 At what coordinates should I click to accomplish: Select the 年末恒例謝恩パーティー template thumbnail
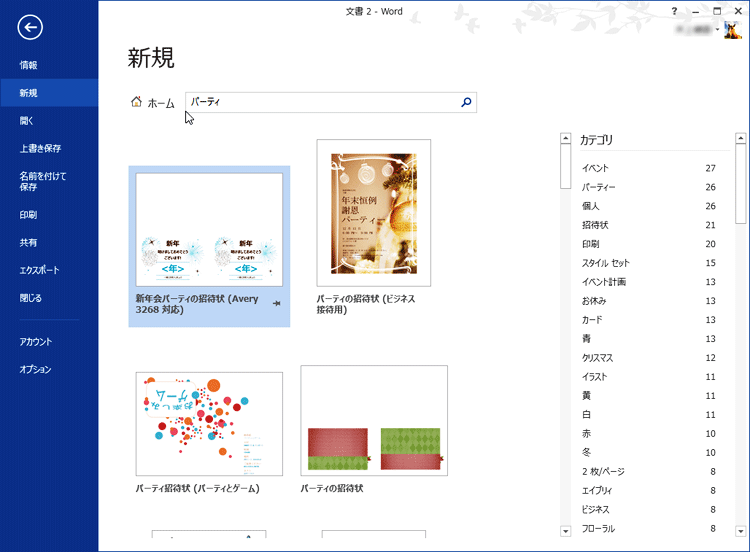374,213
